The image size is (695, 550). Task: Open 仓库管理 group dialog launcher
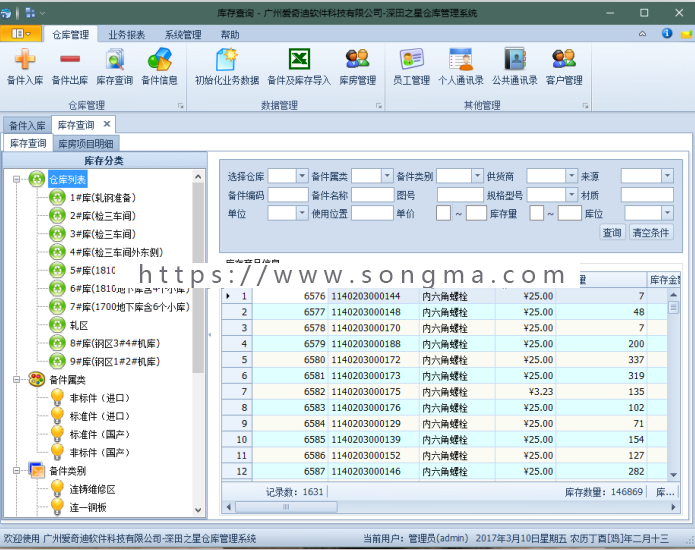[180, 105]
